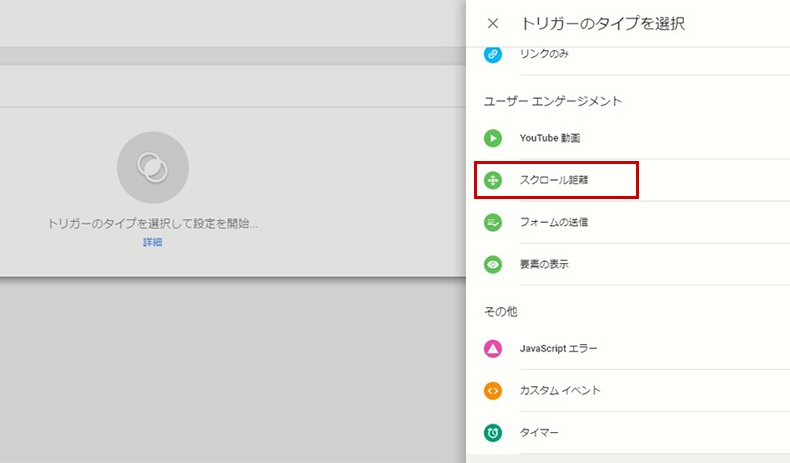Select the リンクのみ trigger type

point(628,55)
